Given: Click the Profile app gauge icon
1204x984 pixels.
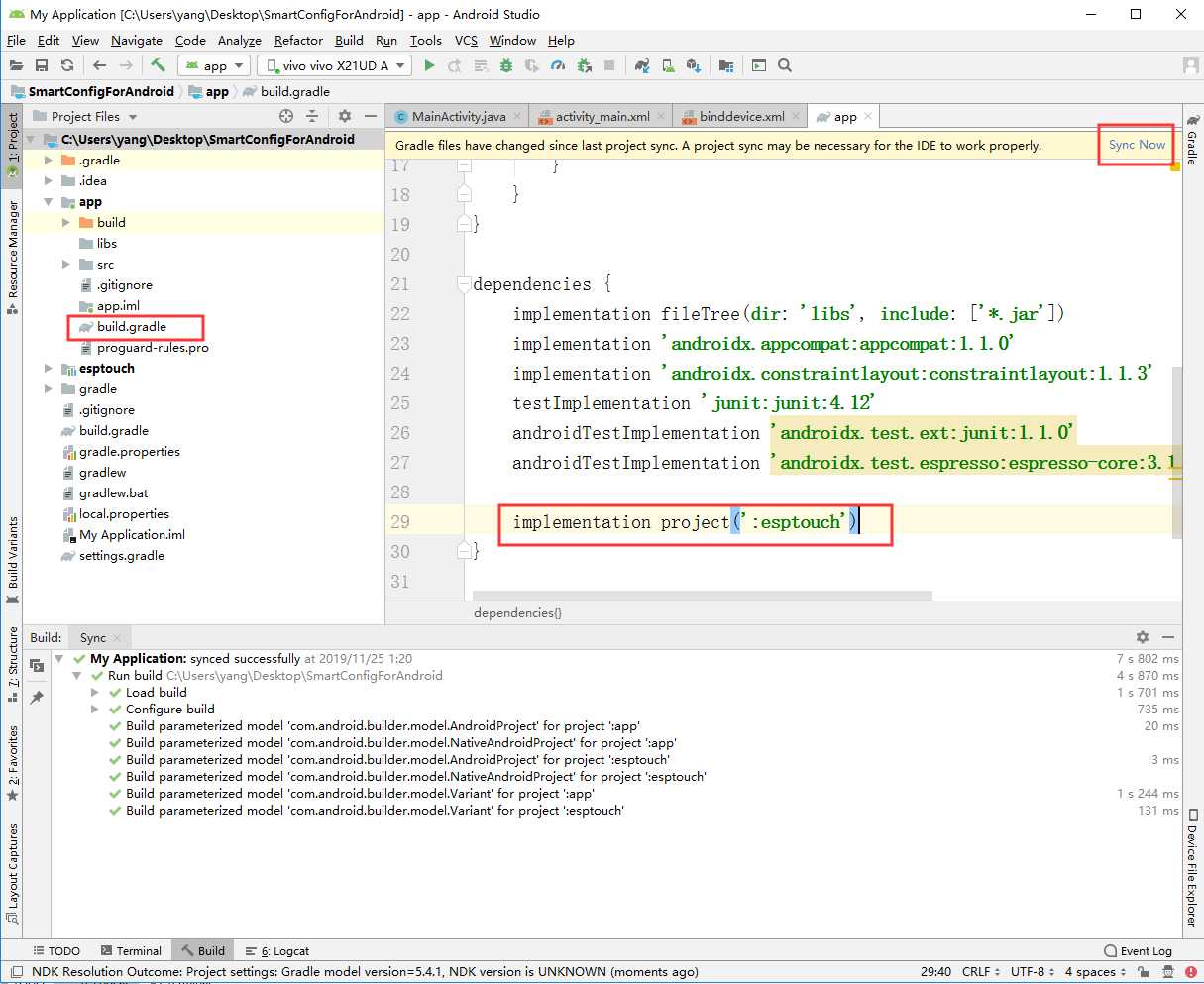Looking at the screenshot, I should [558, 65].
